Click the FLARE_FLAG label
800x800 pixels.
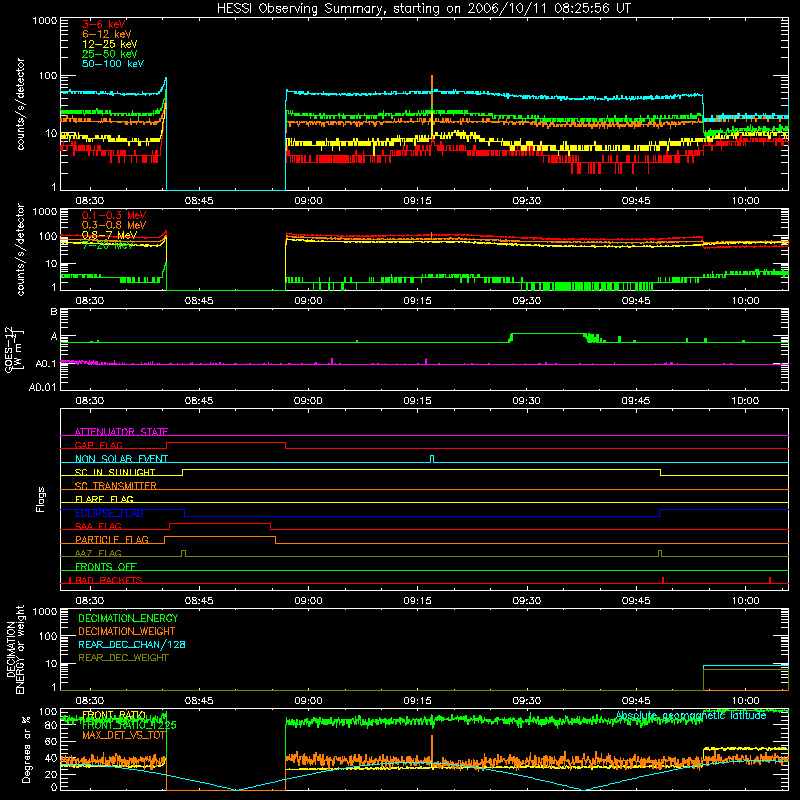click(104, 499)
